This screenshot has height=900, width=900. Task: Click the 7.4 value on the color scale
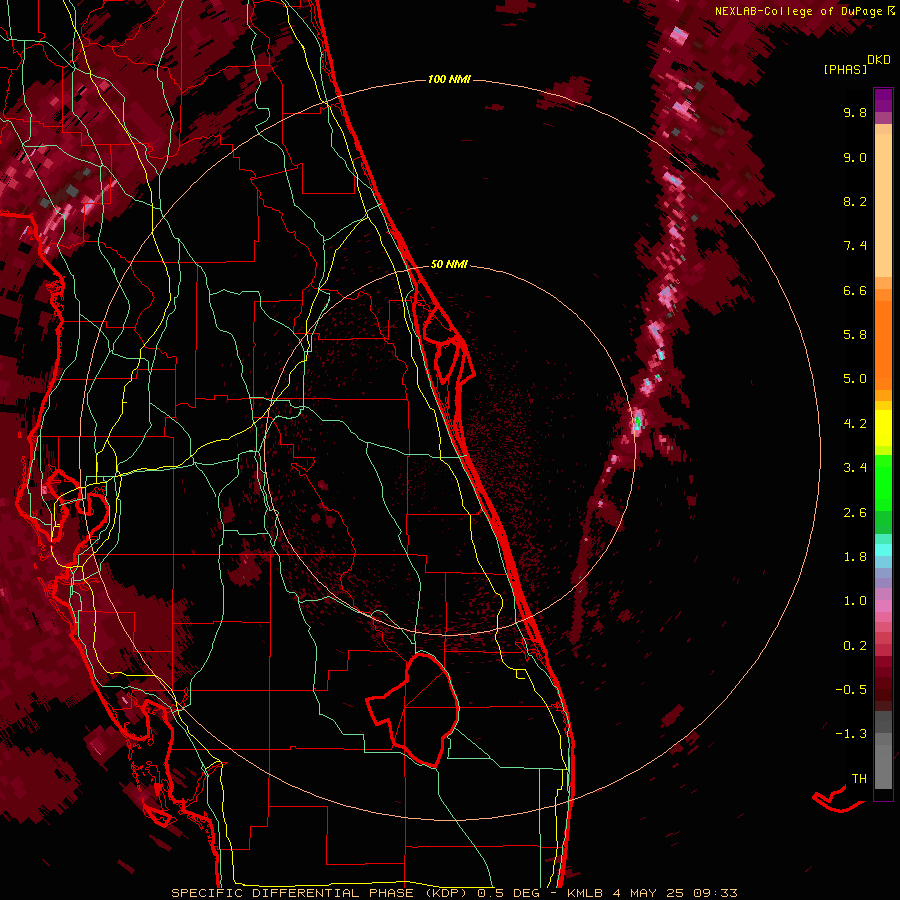855,246
